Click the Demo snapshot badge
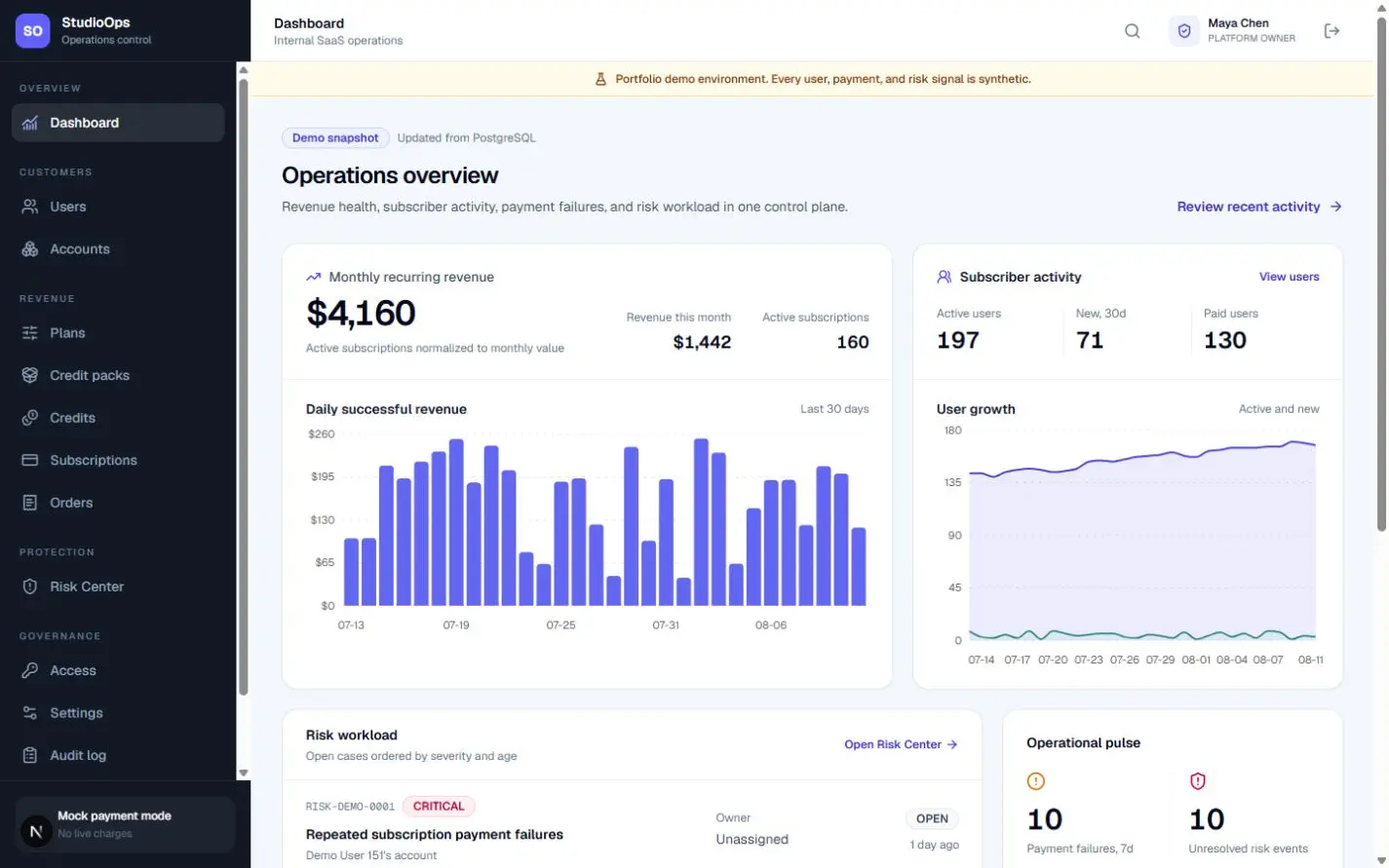This screenshot has height=868, width=1389. pyautogui.click(x=335, y=138)
